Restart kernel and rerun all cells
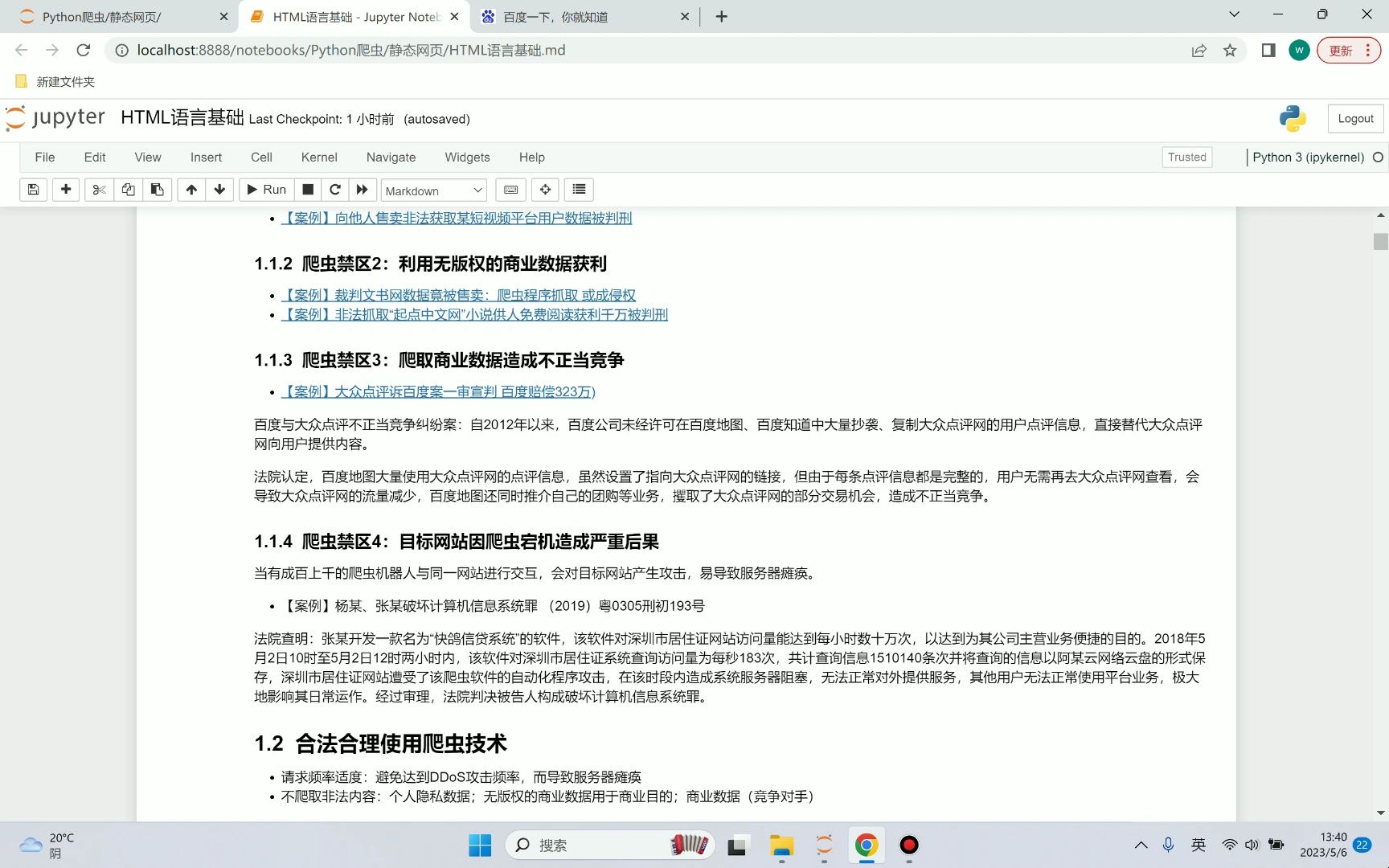This screenshot has width=1389, height=868. tap(363, 190)
